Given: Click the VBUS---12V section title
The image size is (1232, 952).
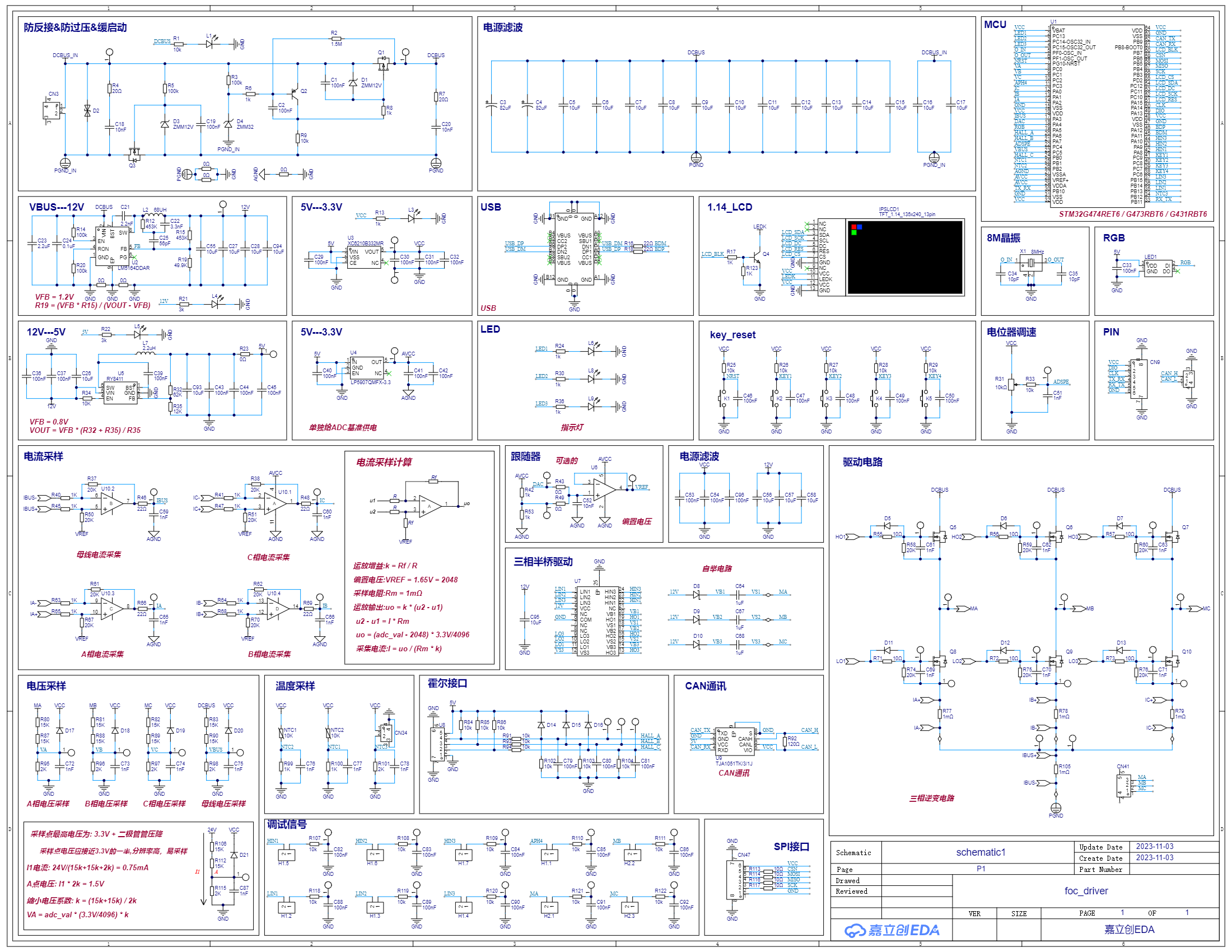Looking at the screenshot, I should (x=57, y=207).
